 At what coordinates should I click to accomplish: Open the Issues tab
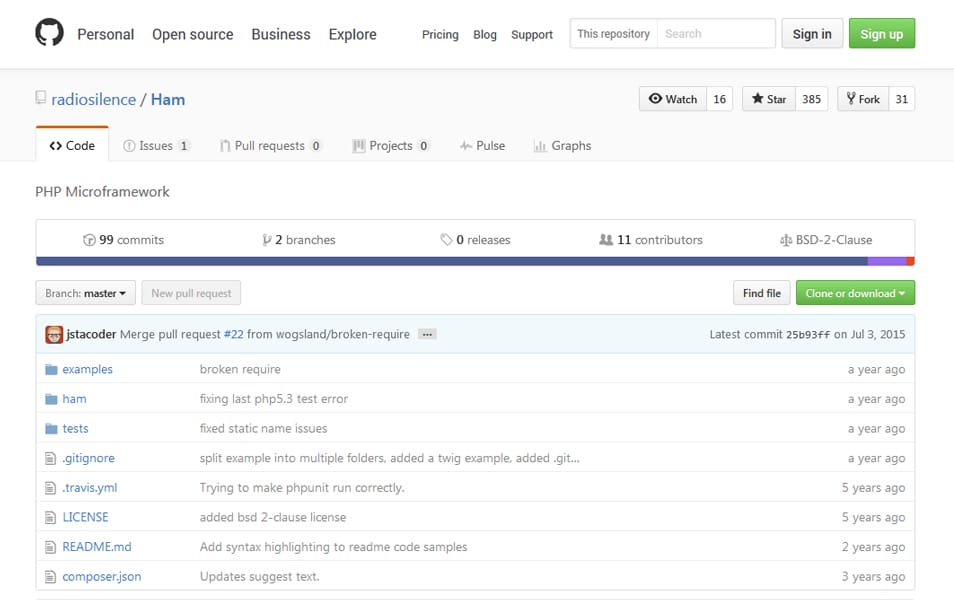click(156, 145)
